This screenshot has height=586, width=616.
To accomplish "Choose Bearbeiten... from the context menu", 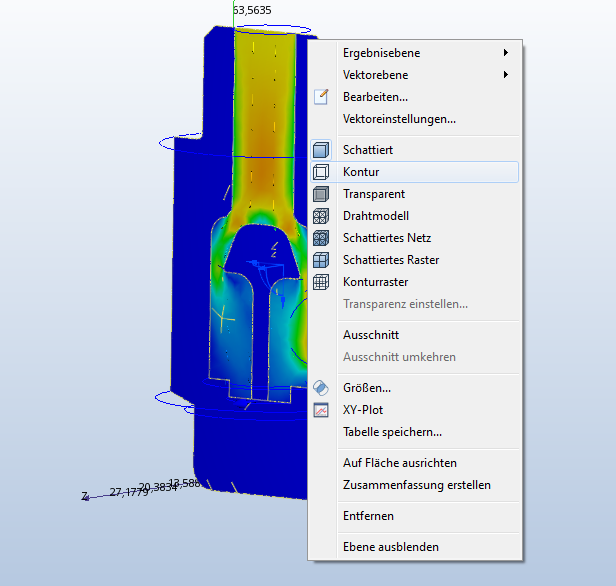I will pyautogui.click(x=415, y=97).
